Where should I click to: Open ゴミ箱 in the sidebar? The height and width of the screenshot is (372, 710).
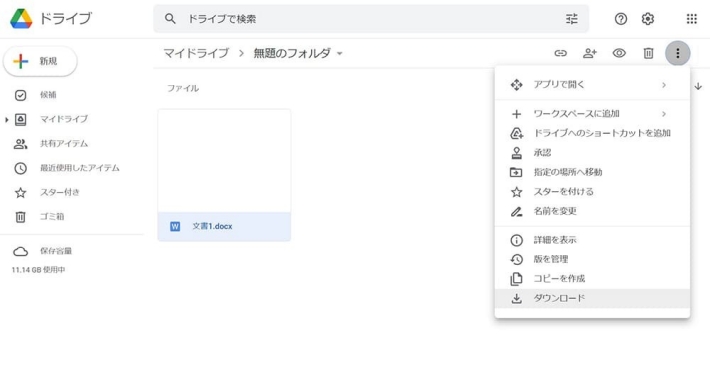point(52,216)
